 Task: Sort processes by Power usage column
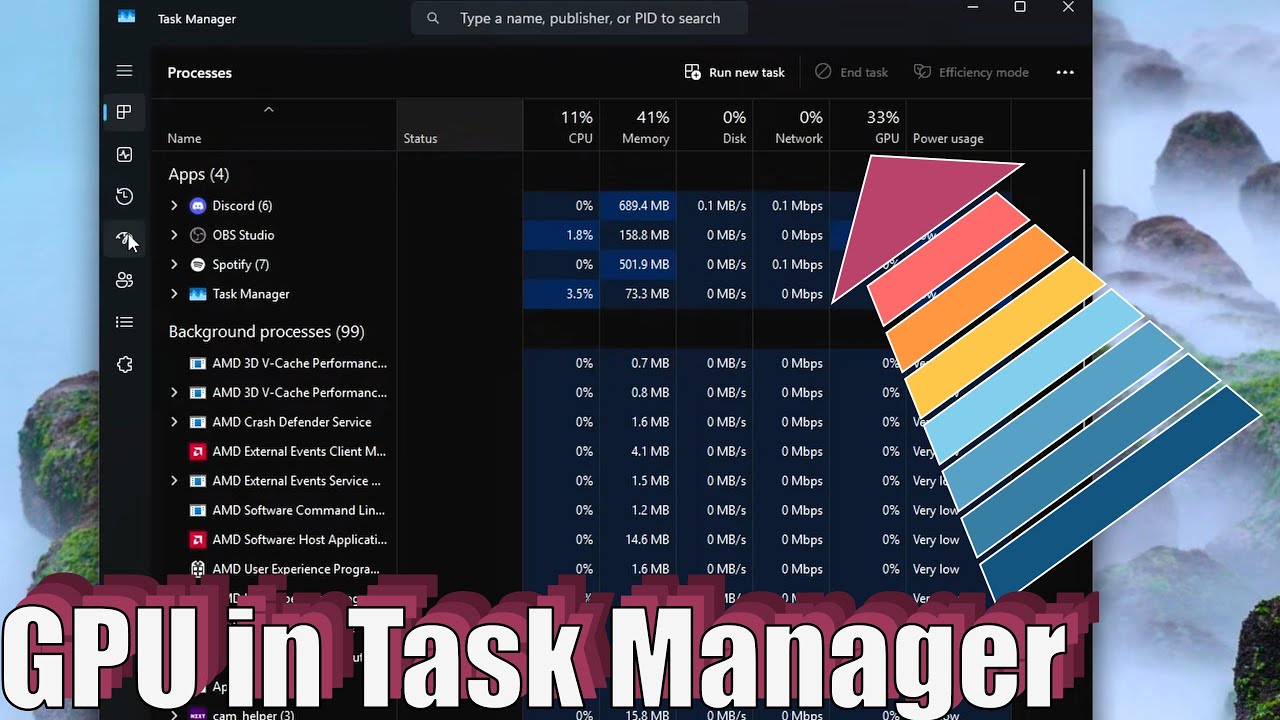(x=959, y=126)
